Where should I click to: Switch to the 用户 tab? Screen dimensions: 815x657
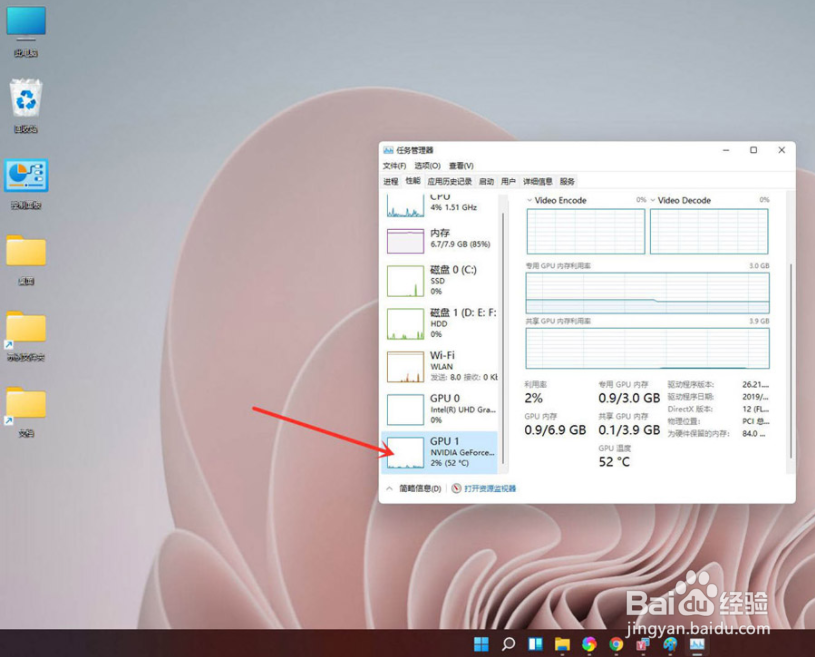[x=508, y=181]
